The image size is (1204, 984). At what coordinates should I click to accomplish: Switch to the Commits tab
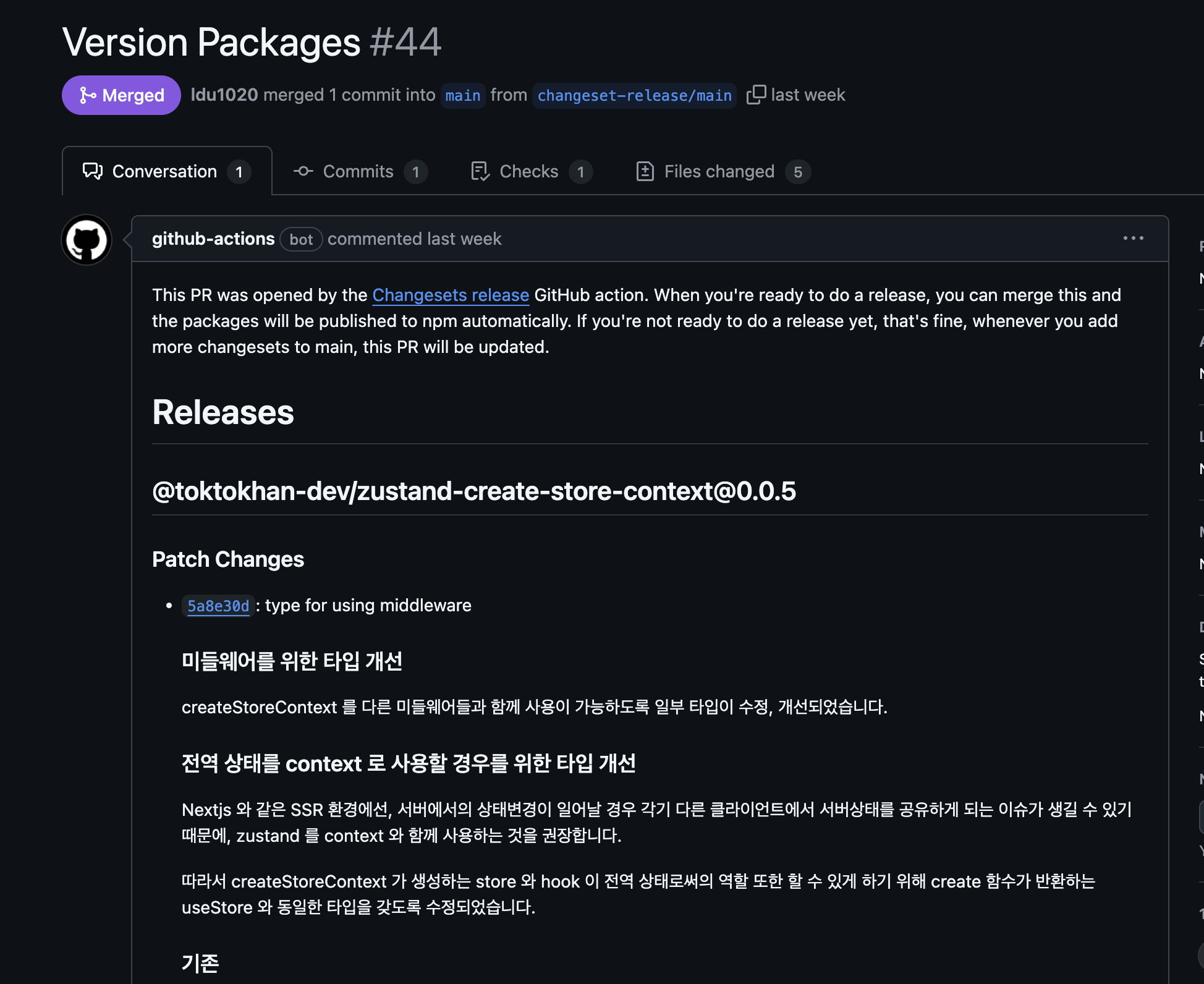[358, 171]
